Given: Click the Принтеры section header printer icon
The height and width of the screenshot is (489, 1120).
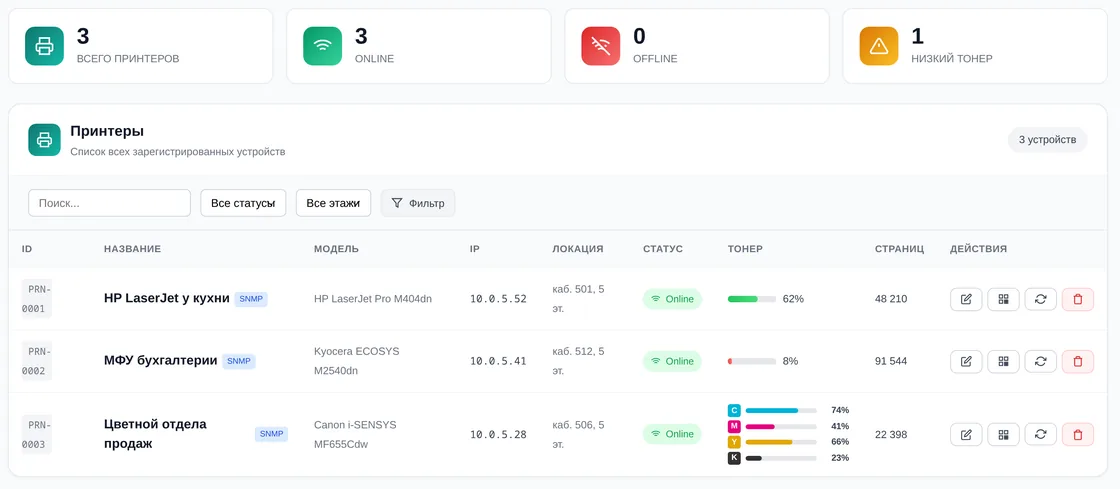Looking at the screenshot, I should (x=44, y=139).
